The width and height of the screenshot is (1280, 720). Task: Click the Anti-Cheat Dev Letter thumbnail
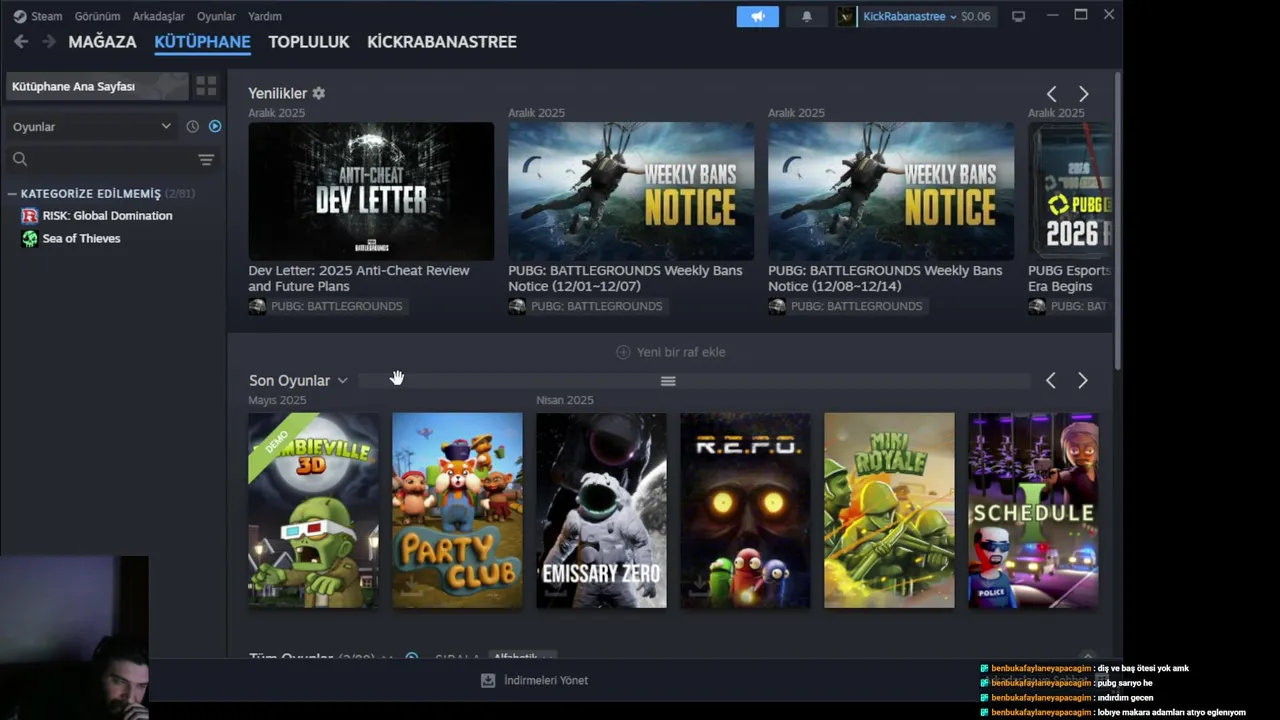[371, 191]
